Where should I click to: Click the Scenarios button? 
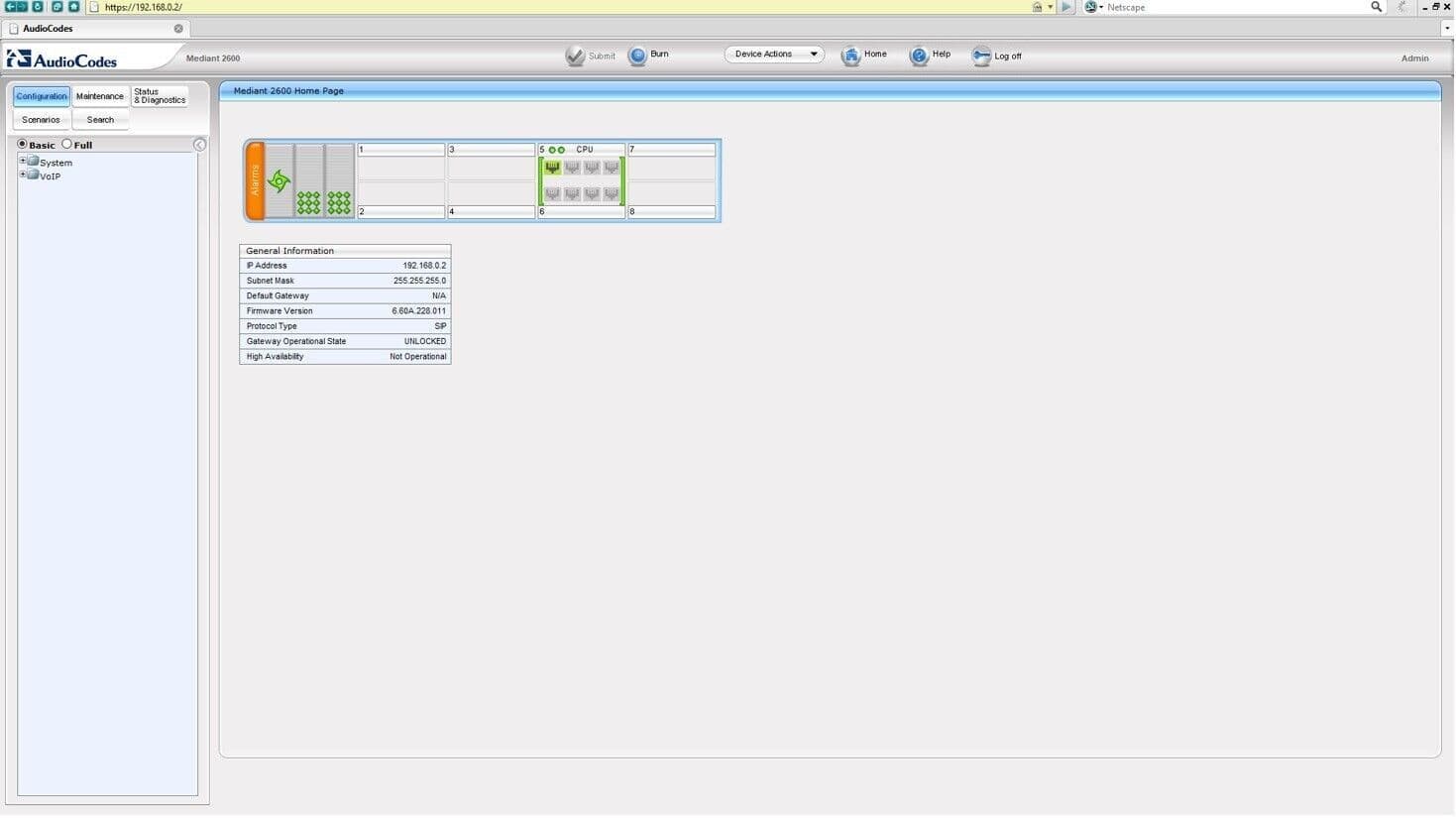(41, 120)
